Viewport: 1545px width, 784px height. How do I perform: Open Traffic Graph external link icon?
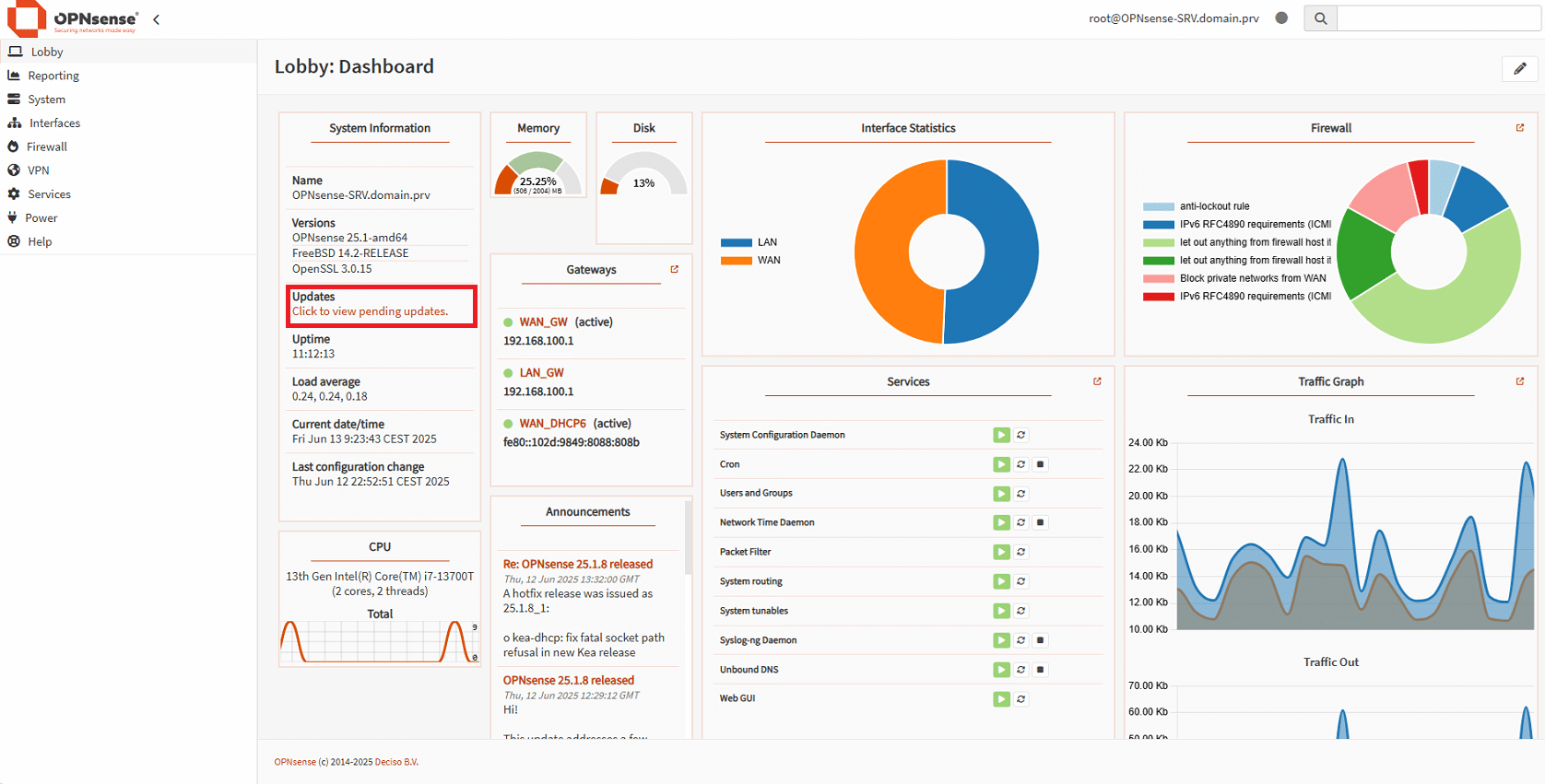coord(1520,380)
